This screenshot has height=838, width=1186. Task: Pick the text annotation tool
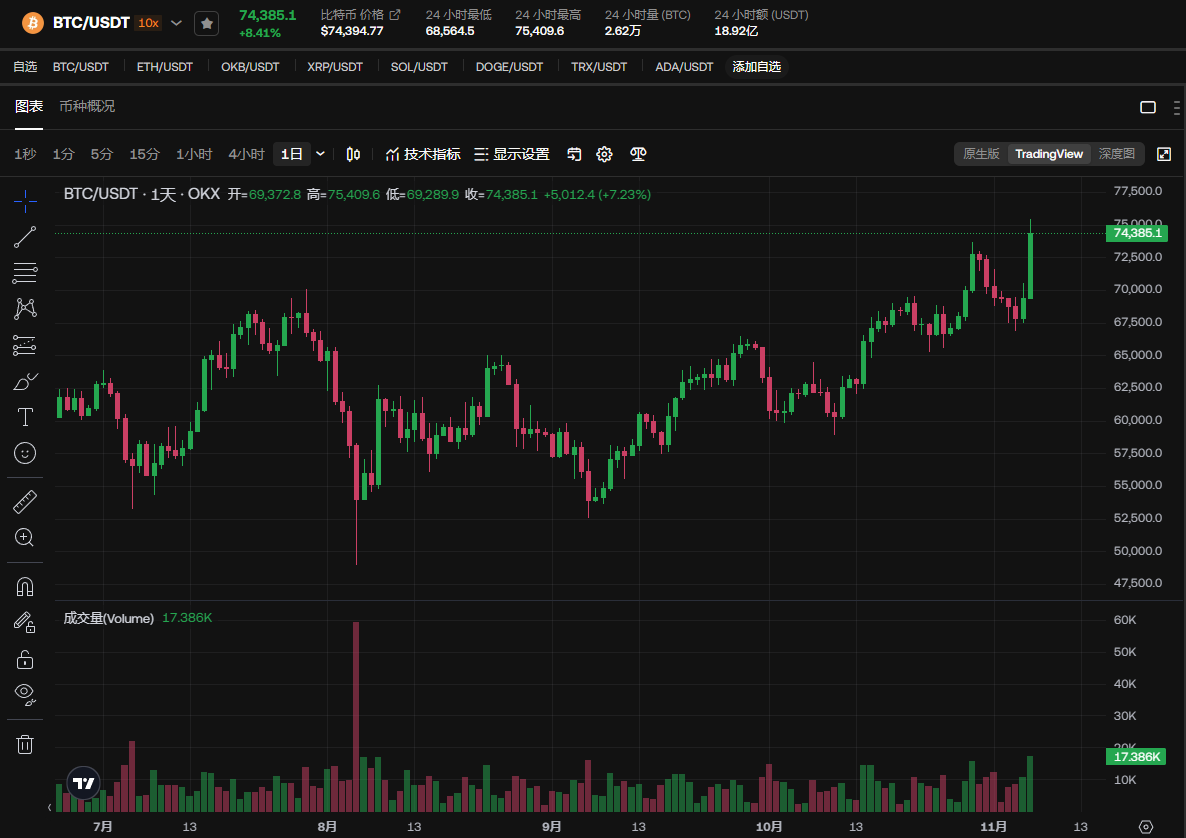point(25,417)
